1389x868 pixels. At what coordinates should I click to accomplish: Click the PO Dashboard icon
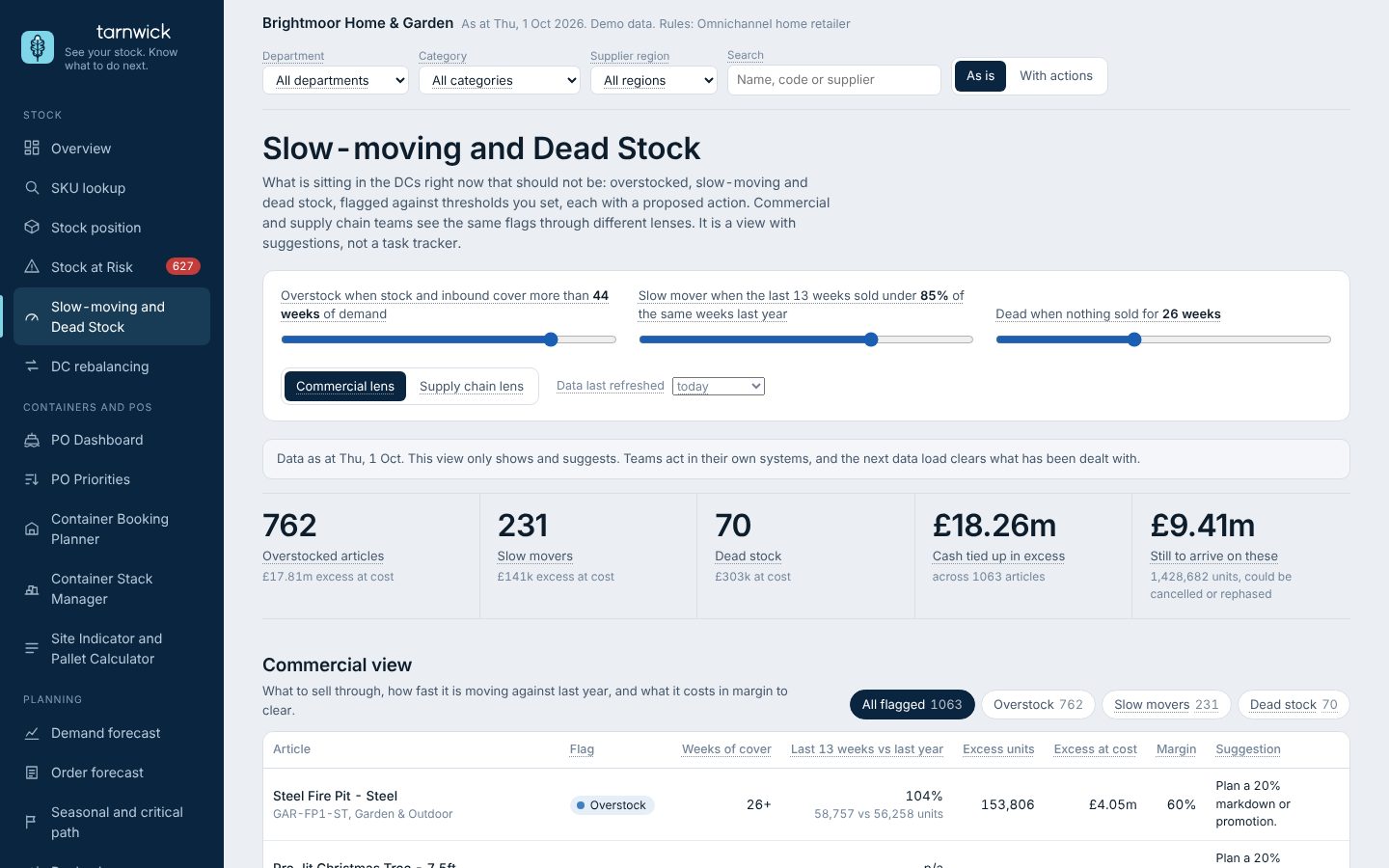pyautogui.click(x=32, y=440)
